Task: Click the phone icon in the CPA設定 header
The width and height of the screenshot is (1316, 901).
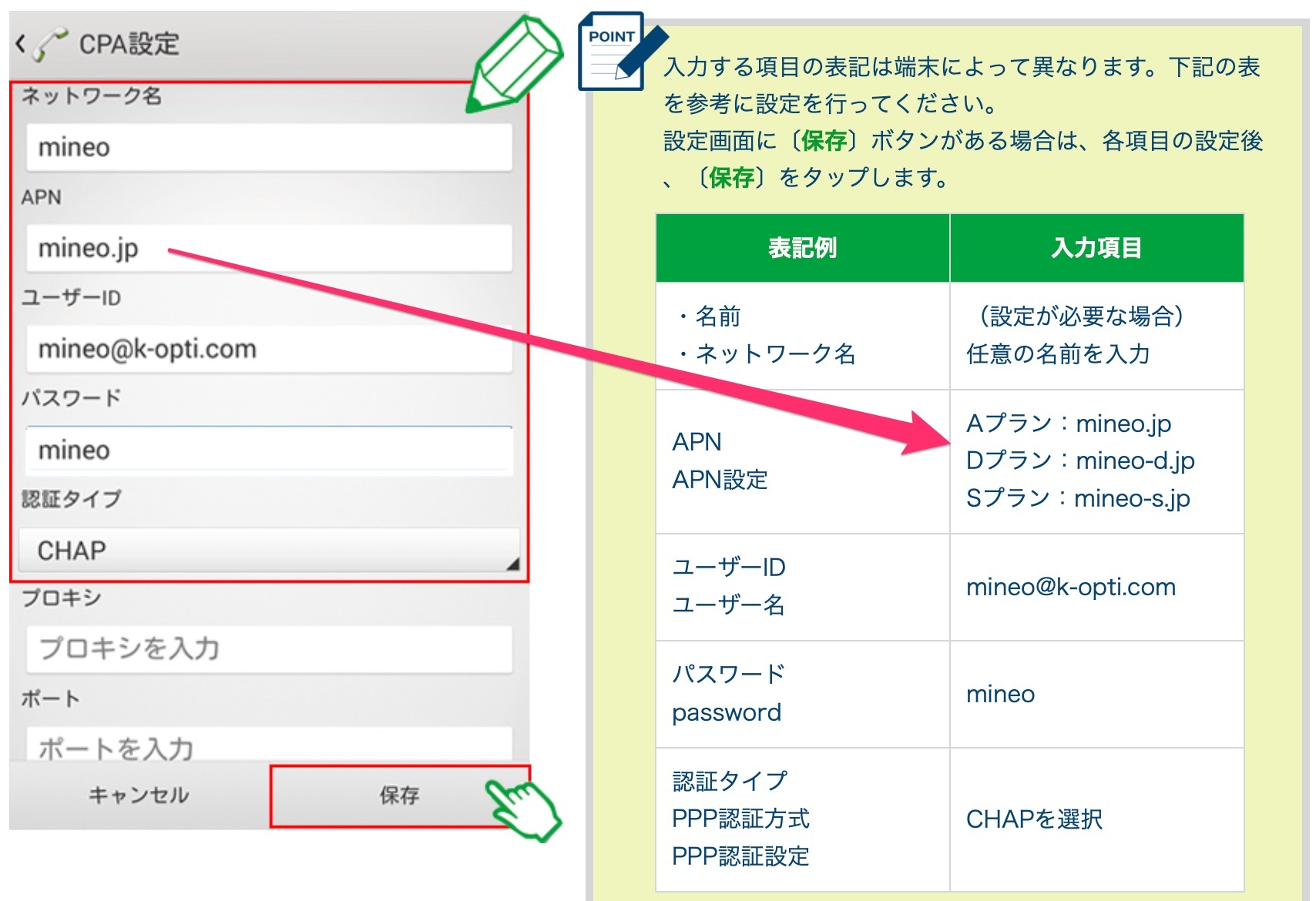Action: point(51,44)
